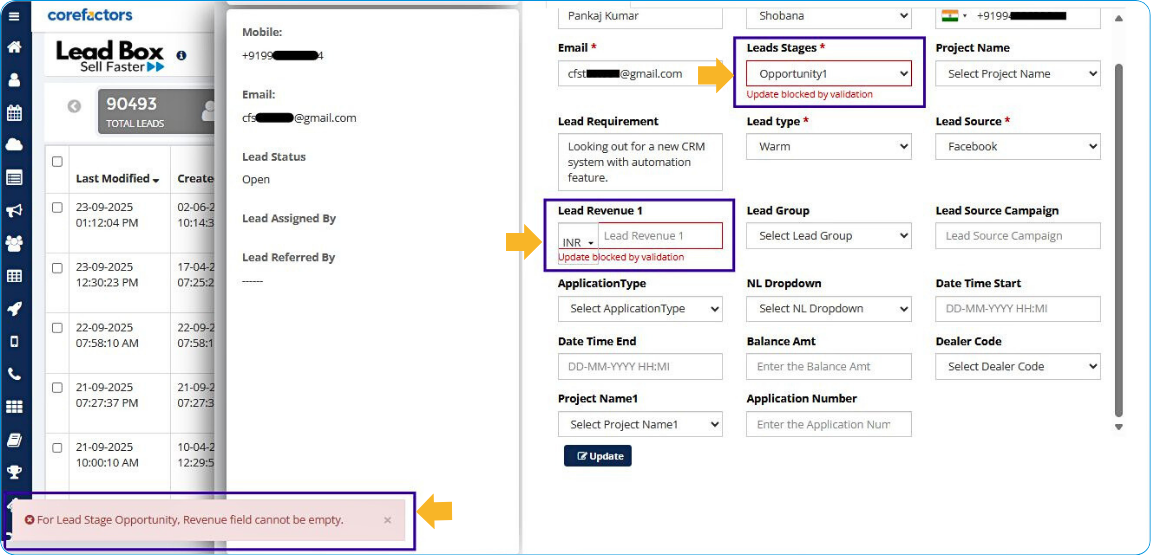Check the row modified 21-09-2025 10:00:10 AM
The height and width of the screenshot is (556, 1151).
(x=57, y=447)
